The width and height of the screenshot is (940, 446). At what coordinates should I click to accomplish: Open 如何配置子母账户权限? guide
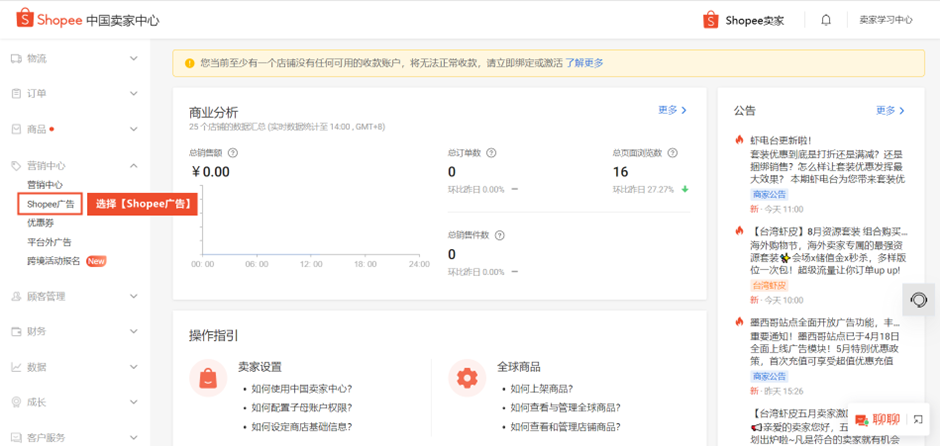click(302, 408)
